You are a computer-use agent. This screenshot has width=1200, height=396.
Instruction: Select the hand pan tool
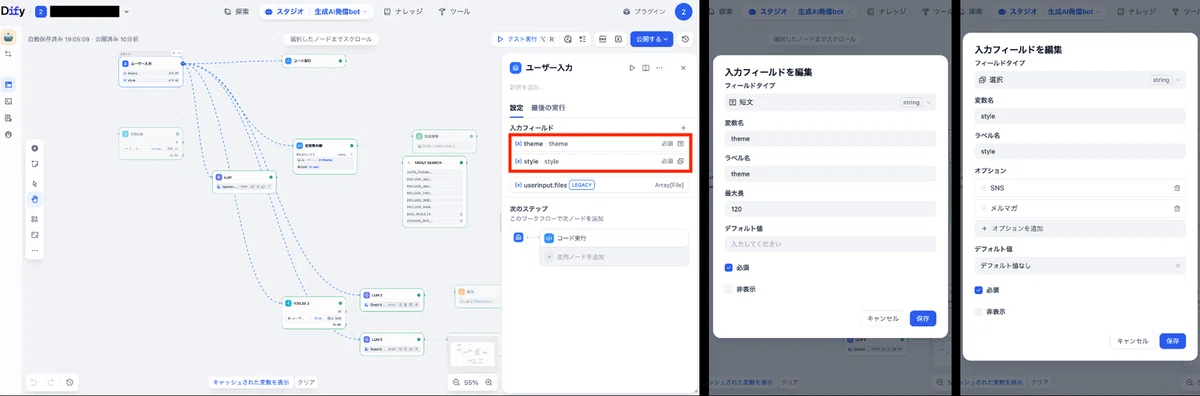[x=35, y=199]
